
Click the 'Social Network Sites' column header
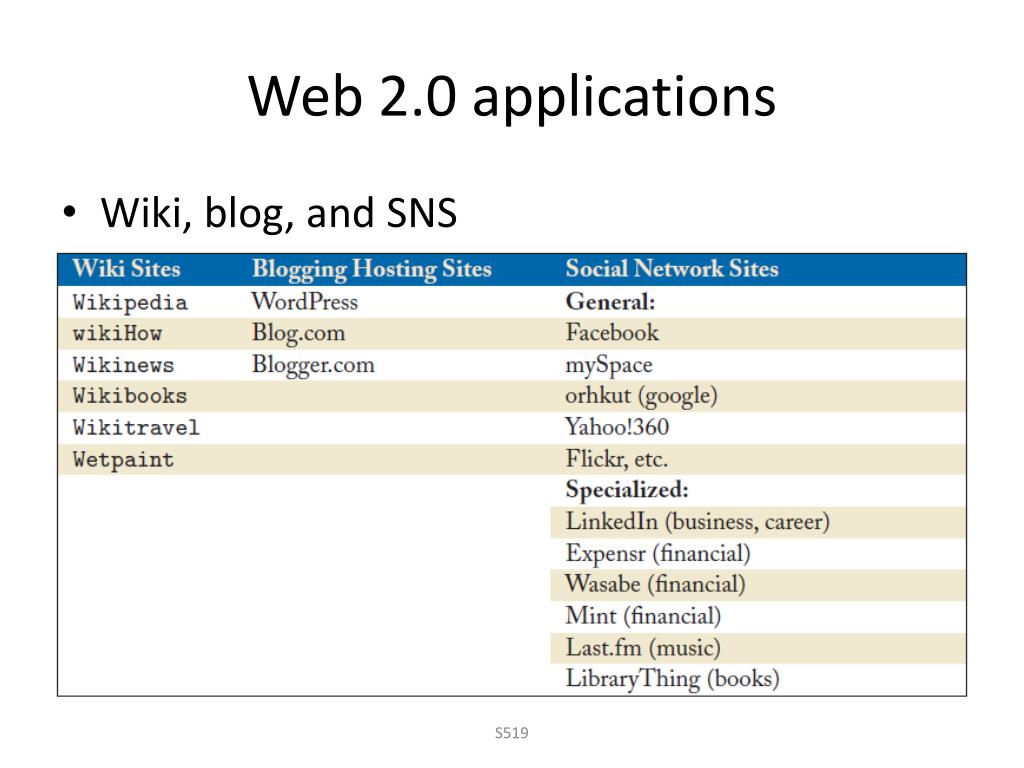(x=672, y=269)
